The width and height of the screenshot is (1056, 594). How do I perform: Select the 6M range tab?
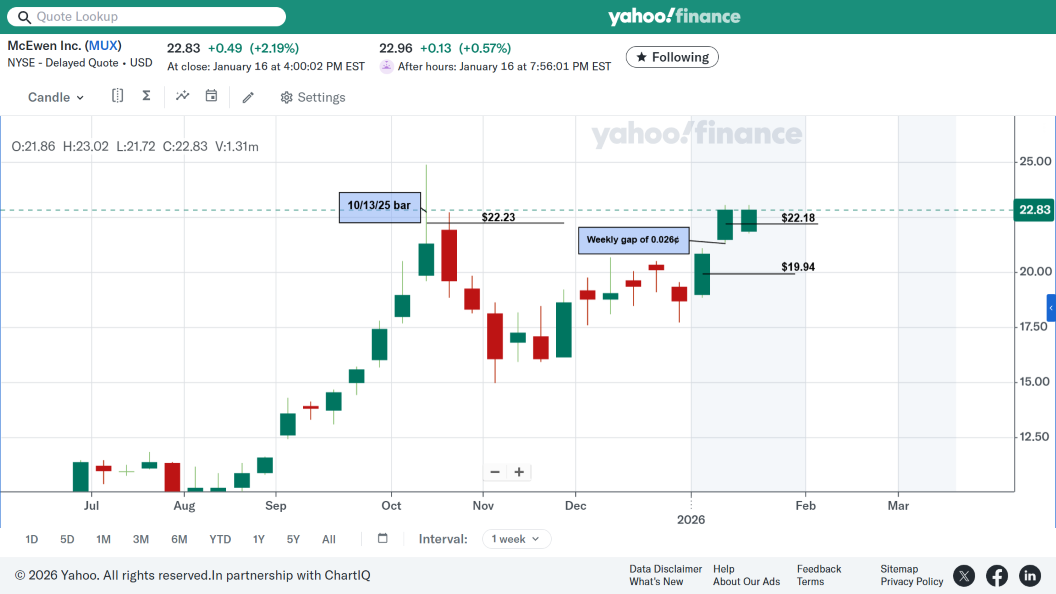click(179, 539)
